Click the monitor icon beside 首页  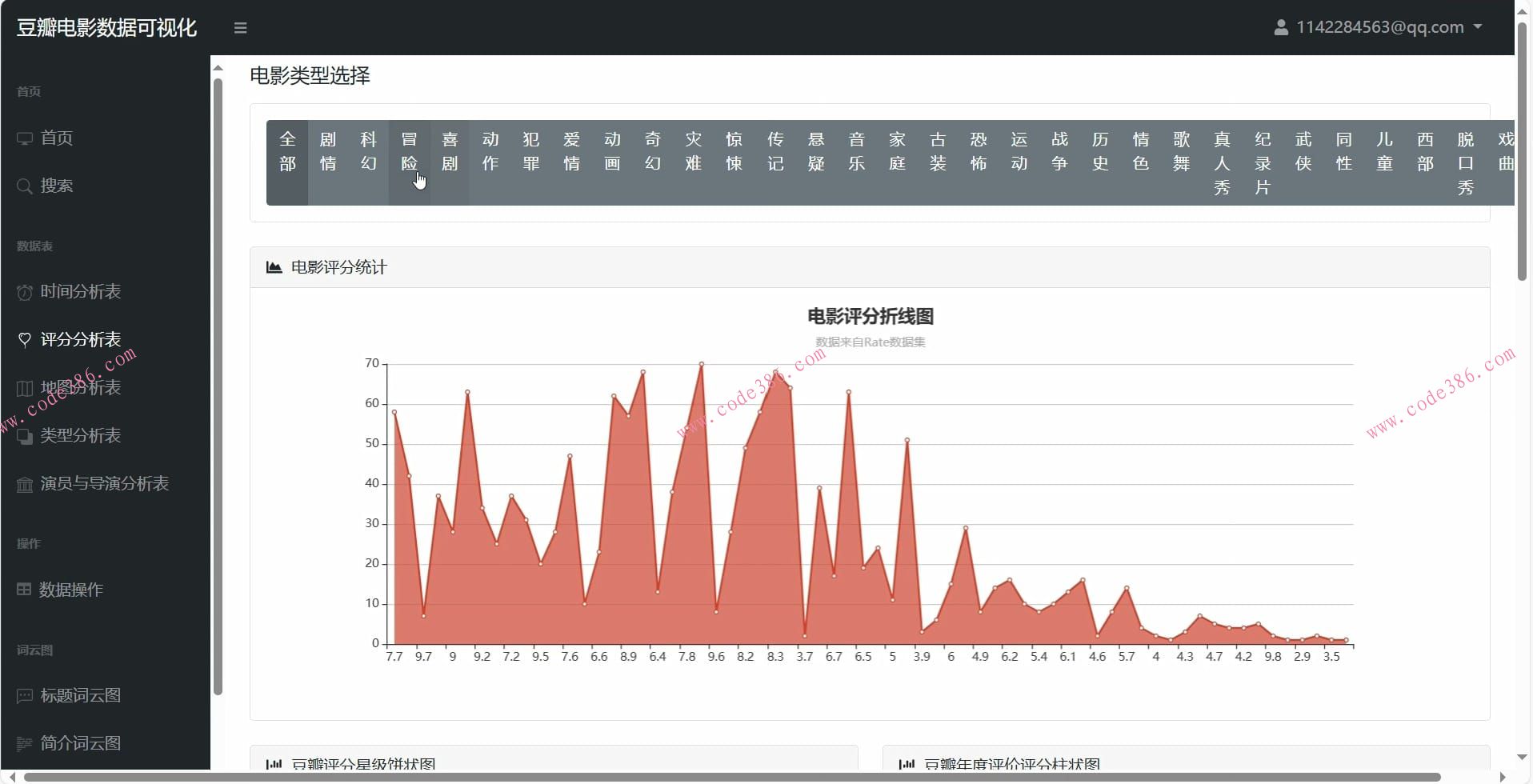pos(25,138)
